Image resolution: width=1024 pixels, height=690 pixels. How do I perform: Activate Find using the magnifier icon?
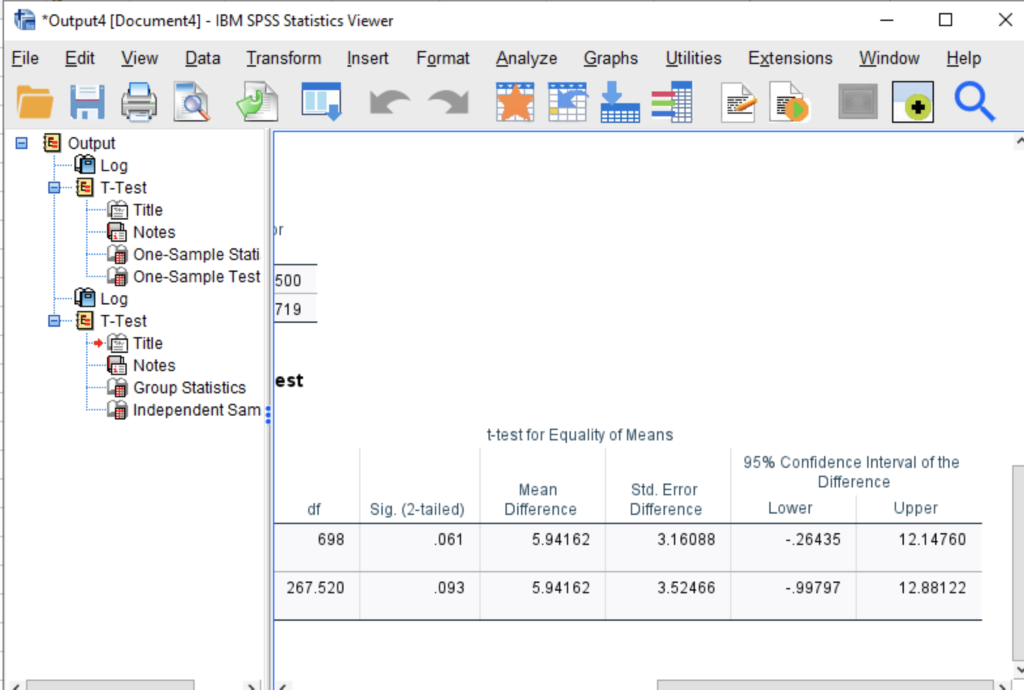[x=975, y=101]
